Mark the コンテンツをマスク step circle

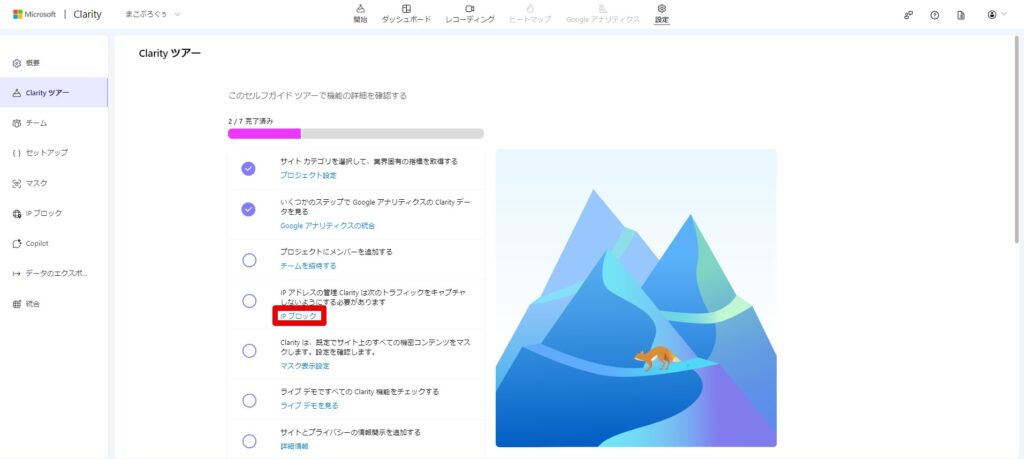[x=249, y=351]
